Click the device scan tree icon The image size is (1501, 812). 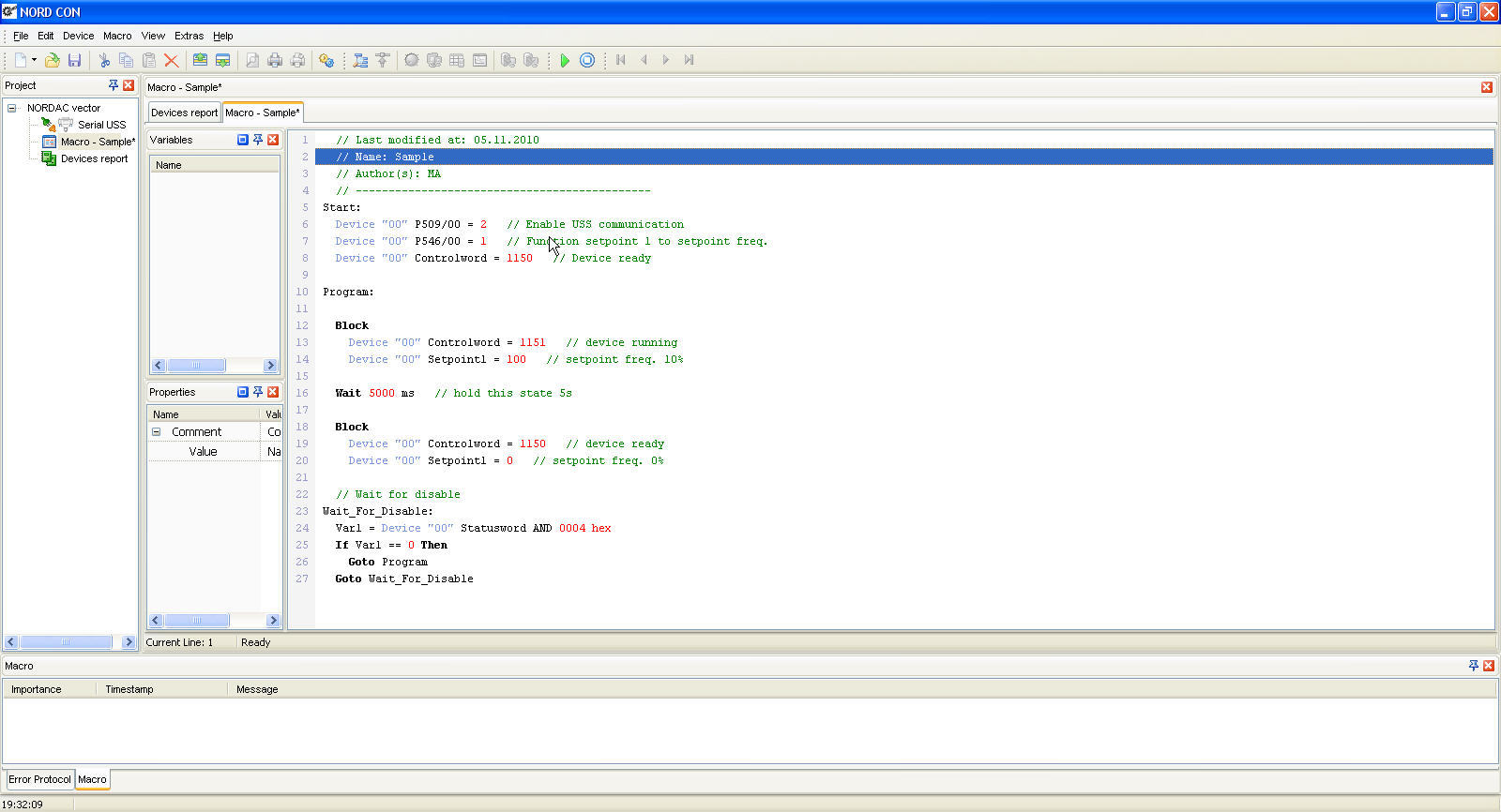coord(360,60)
